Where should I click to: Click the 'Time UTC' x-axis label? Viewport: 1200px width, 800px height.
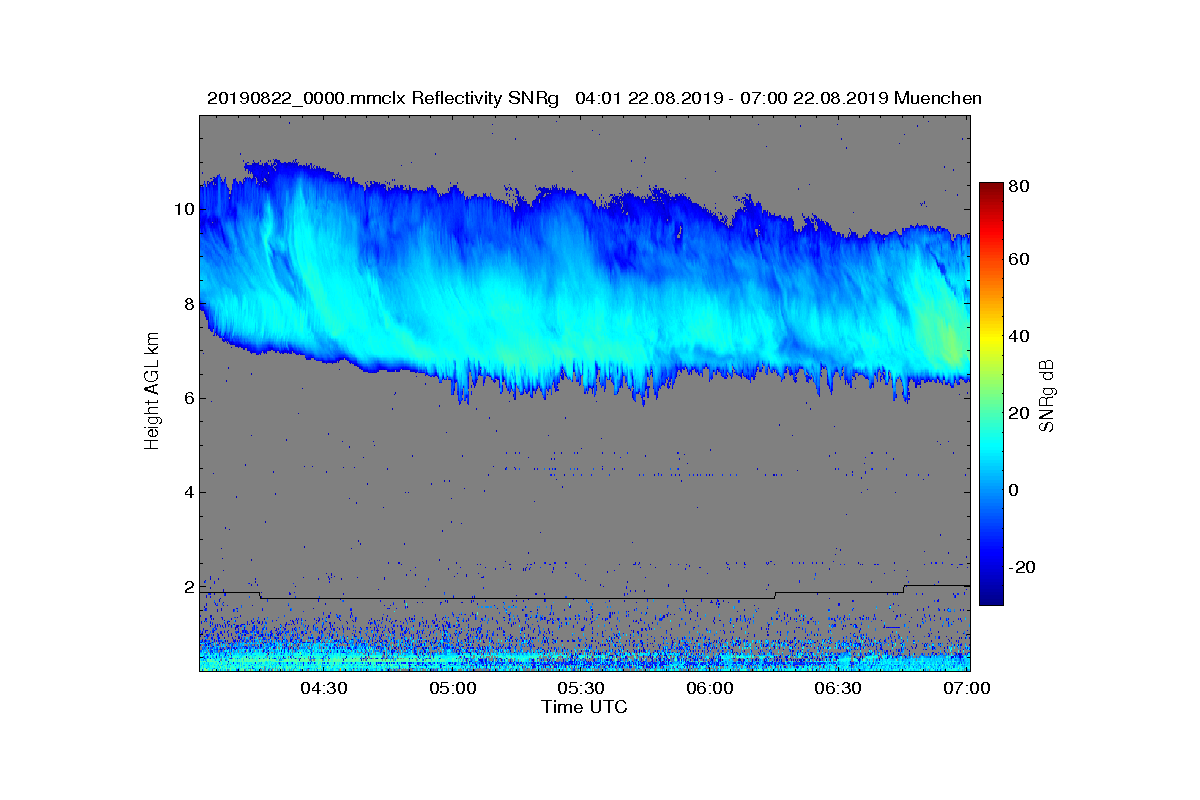(x=585, y=707)
